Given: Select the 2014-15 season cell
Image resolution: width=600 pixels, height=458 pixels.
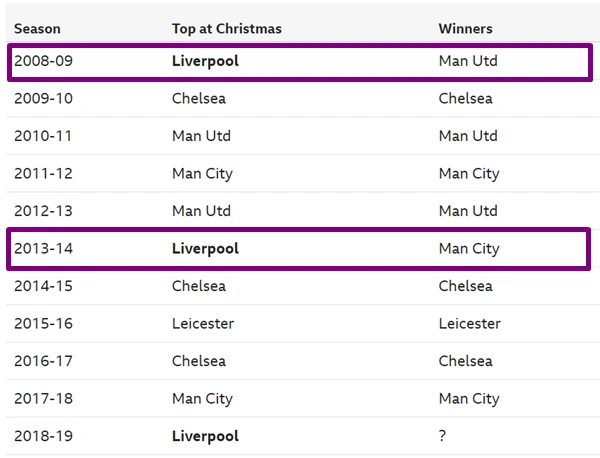Looking at the screenshot, I should 43,286.
